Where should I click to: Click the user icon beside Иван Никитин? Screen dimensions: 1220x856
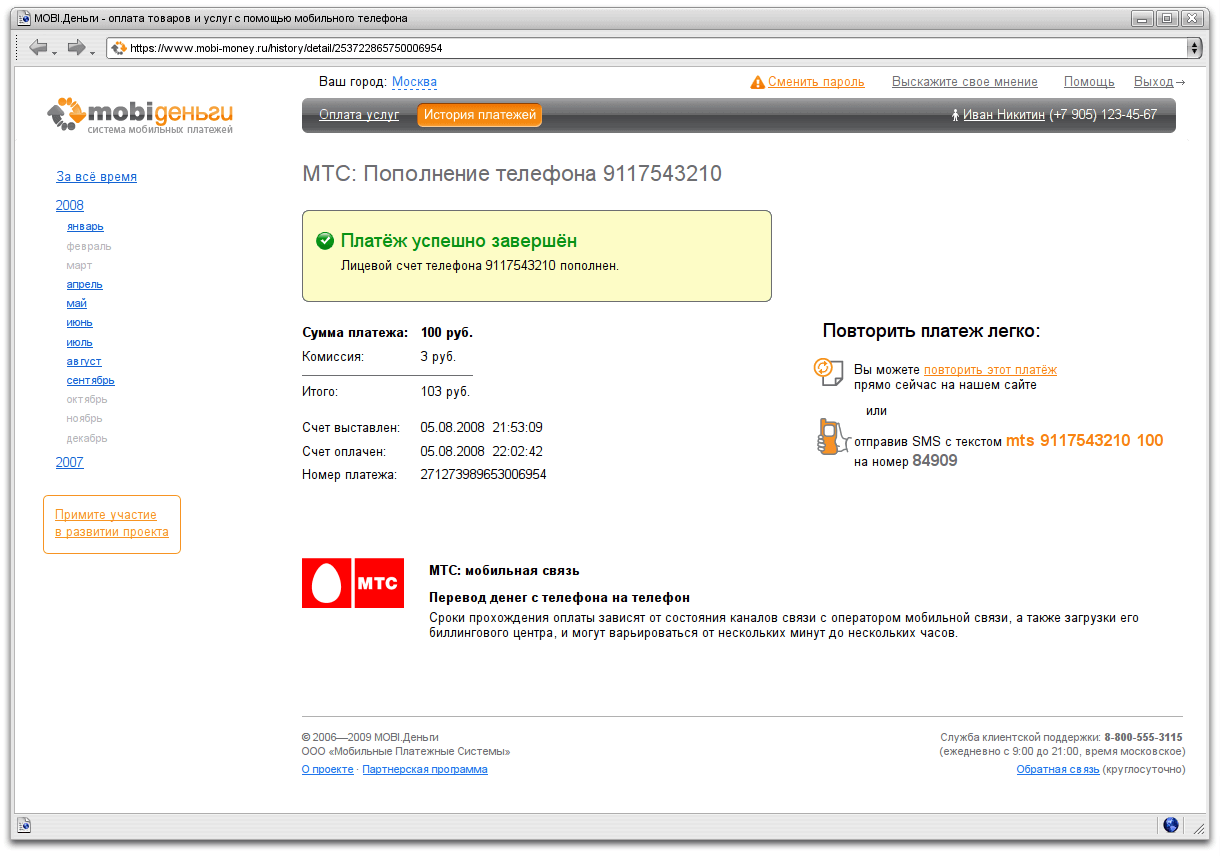[x=956, y=115]
